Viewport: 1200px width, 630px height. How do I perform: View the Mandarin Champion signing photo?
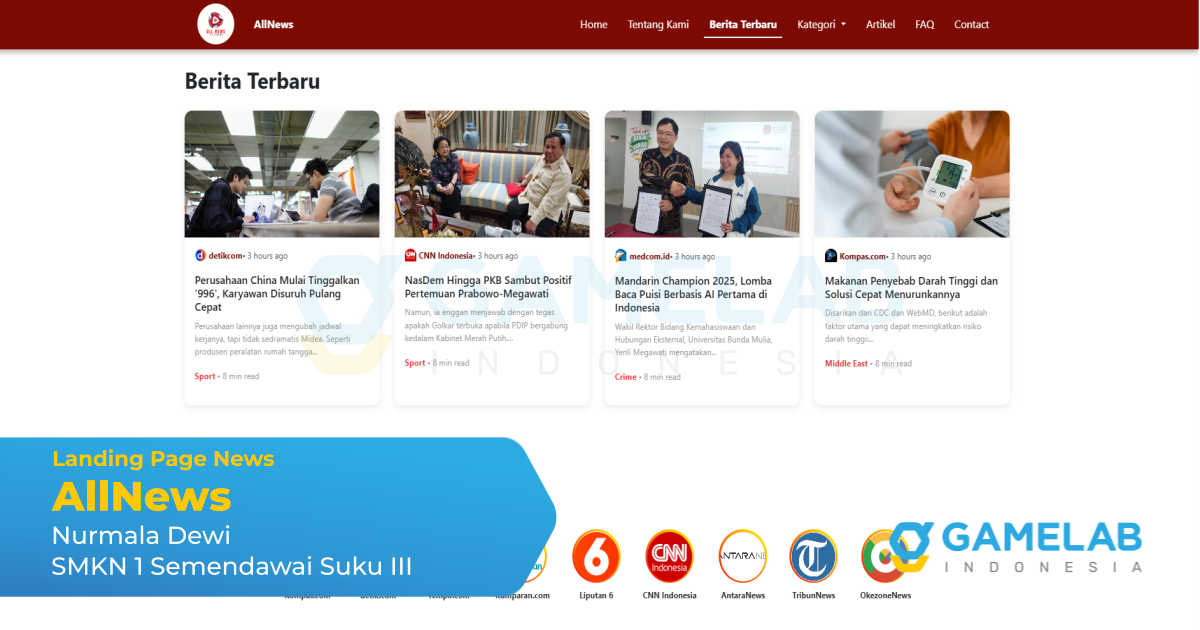click(x=702, y=174)
